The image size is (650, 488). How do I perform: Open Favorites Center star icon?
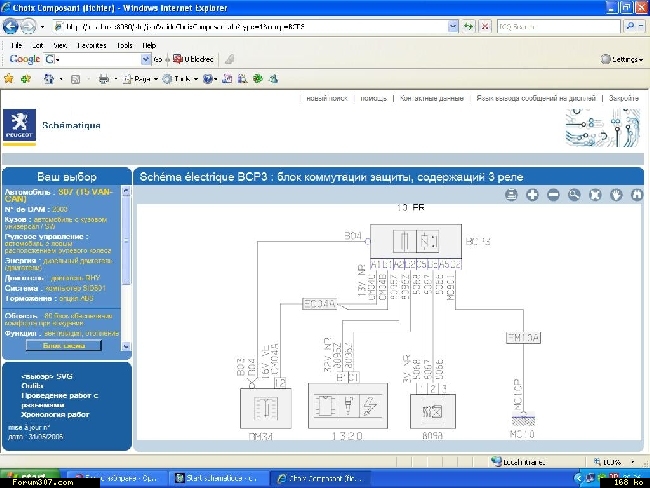click(x=9, y=78)
